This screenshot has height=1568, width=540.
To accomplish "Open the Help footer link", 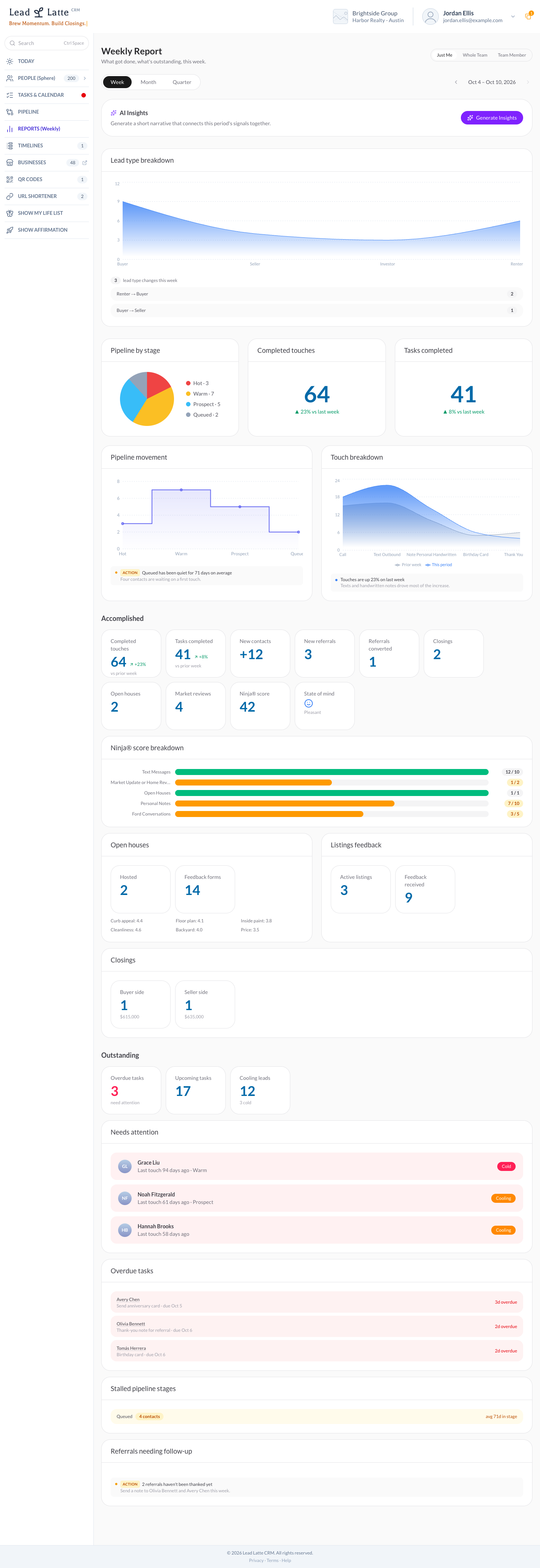I will [286, 1561].
